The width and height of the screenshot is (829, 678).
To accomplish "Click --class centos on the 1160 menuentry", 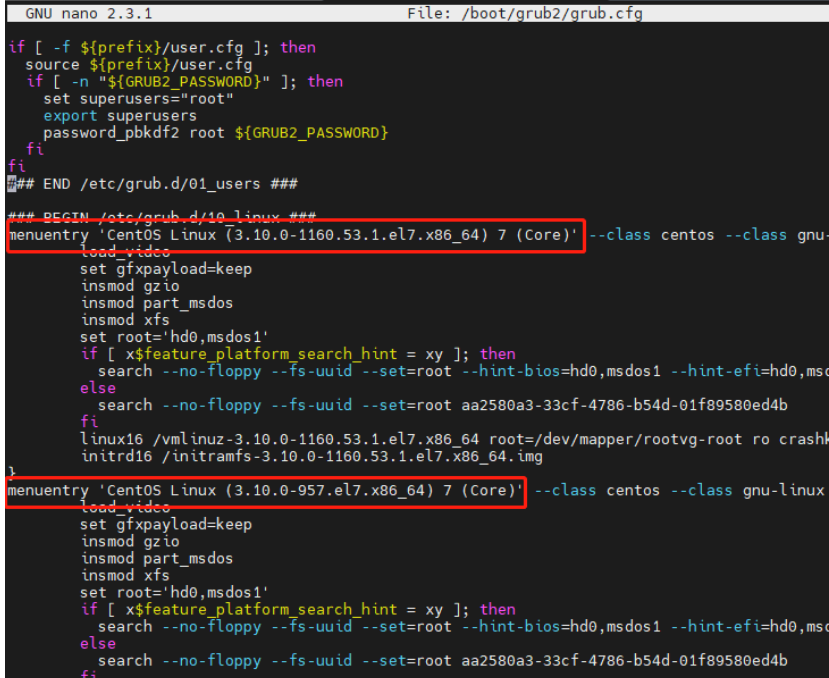I will click(651, 235).
